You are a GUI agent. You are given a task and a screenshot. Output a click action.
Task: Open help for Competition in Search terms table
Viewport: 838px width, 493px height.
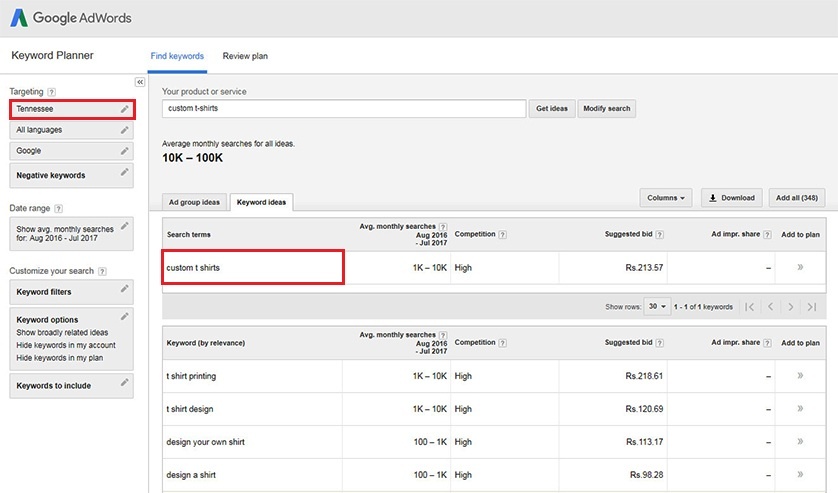click(502, 235)
